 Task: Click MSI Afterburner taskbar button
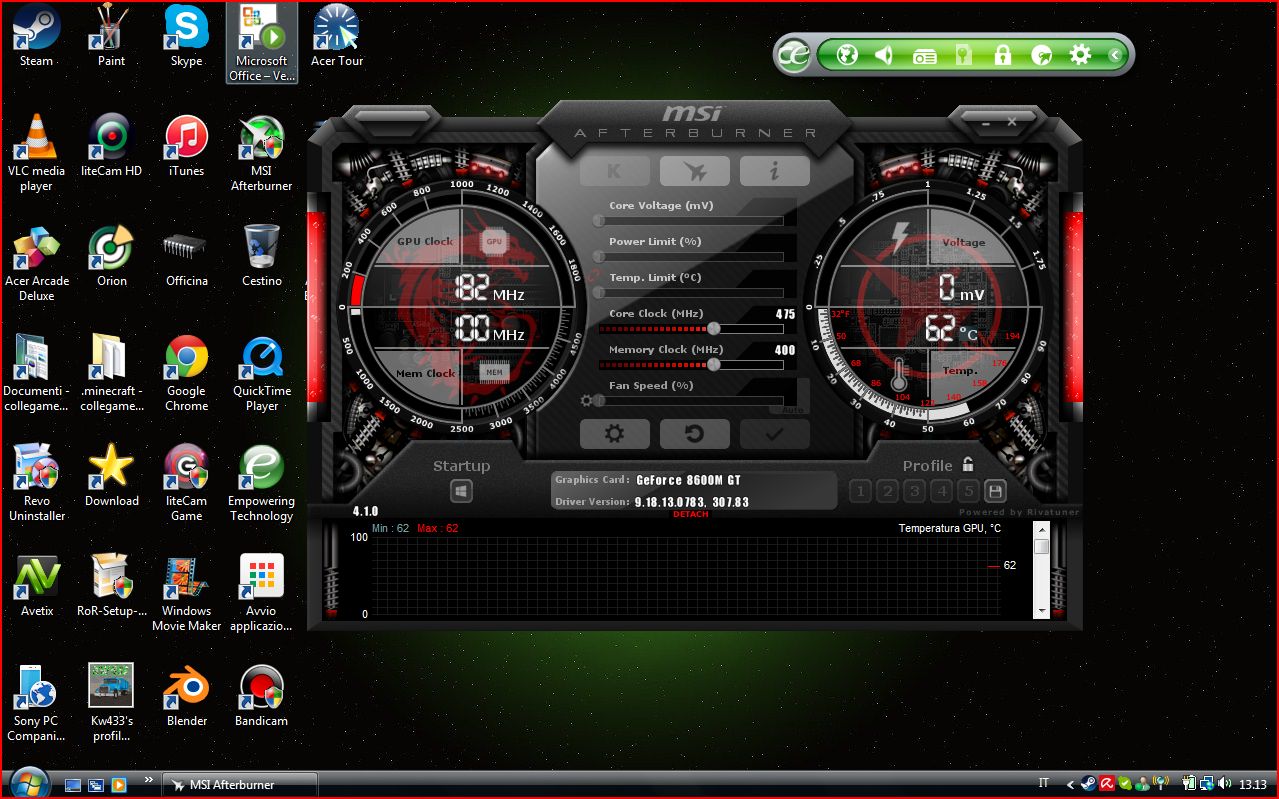click(x=240, y=785)
